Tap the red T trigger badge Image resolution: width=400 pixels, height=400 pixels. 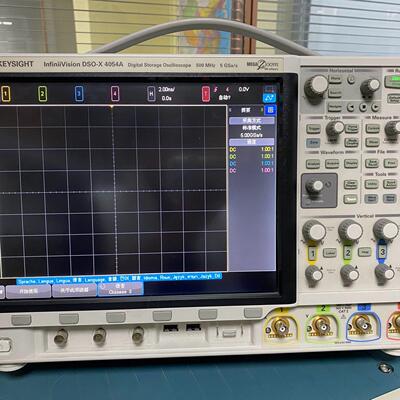pyautogui.click(x=206, y=94)
